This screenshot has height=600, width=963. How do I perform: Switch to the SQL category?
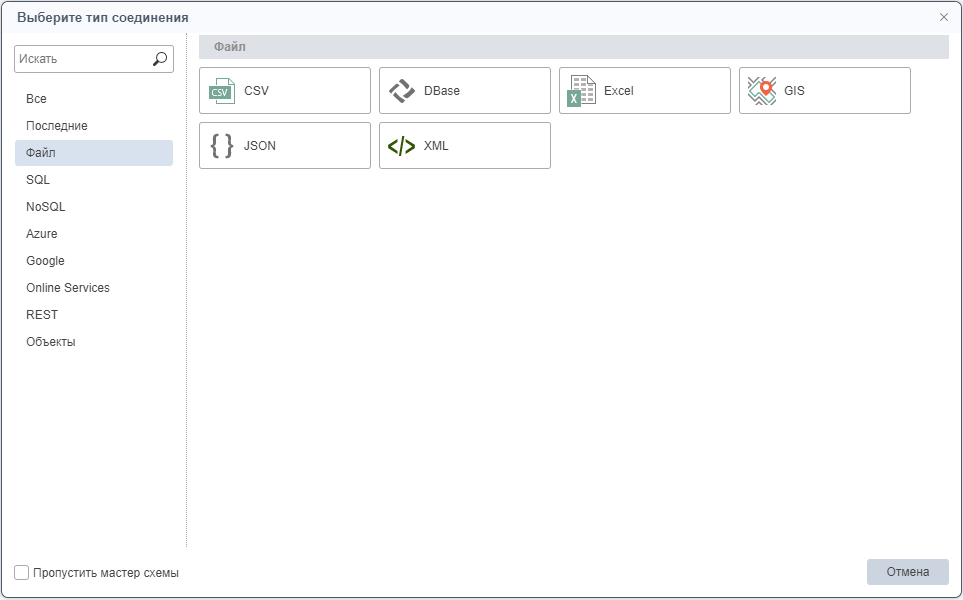[38, 180]
